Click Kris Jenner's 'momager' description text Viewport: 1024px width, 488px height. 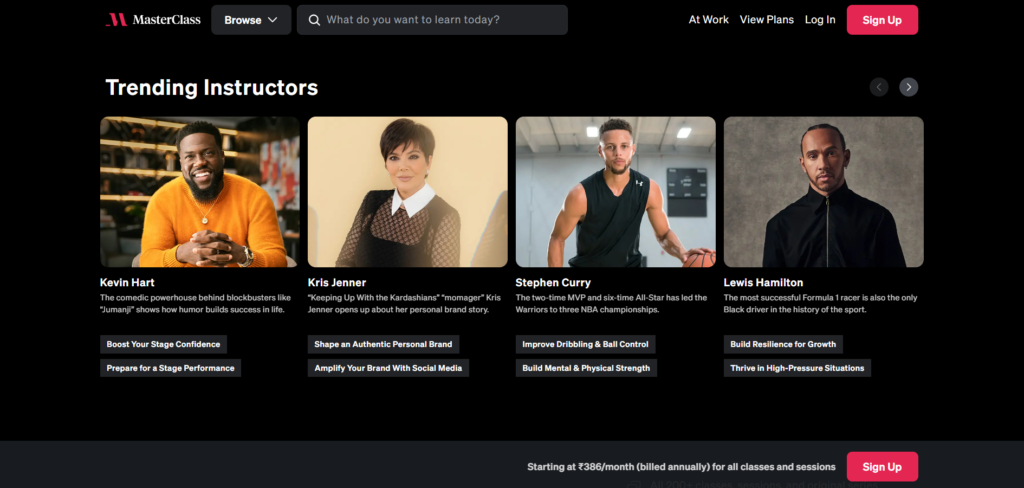click(404, 303)
